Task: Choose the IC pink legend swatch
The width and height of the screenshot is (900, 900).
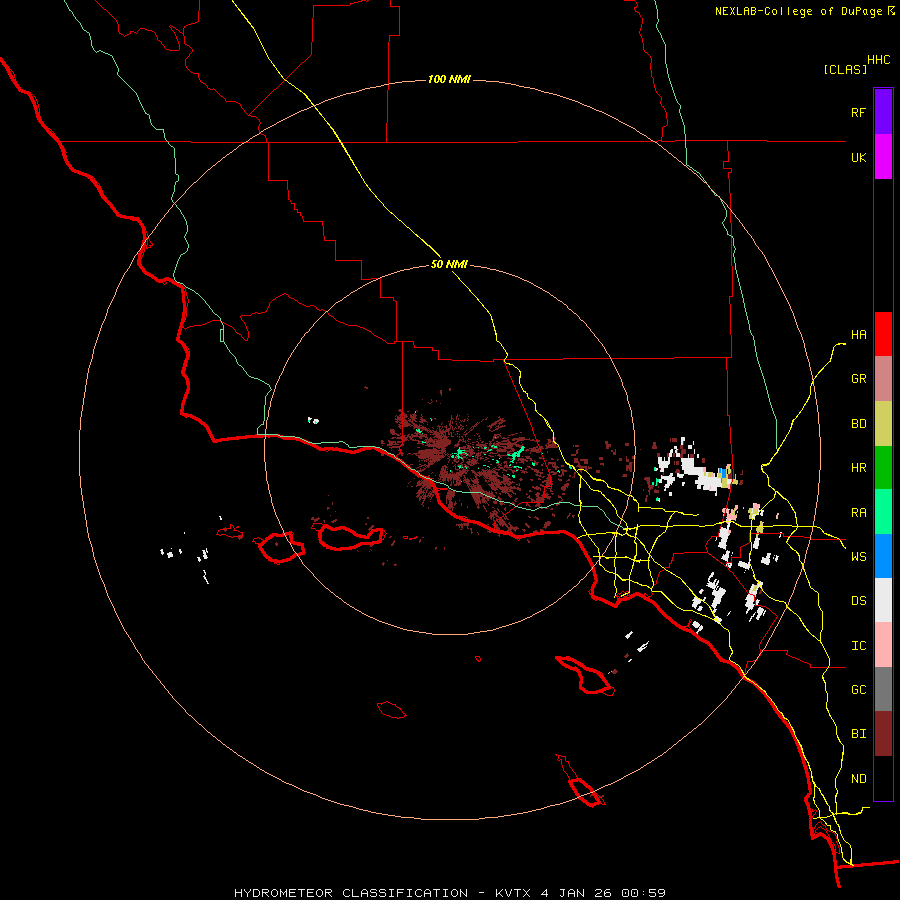Action: tap(883, 645)
